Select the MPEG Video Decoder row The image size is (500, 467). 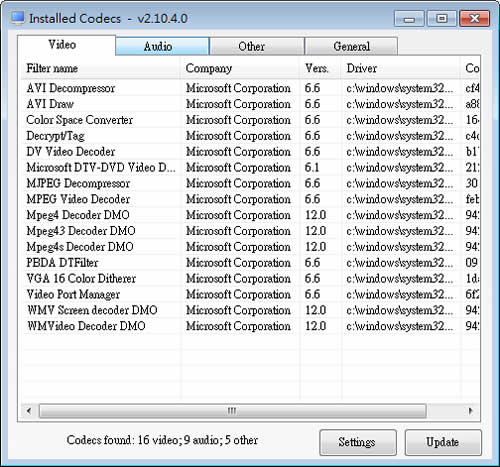point(250,199)
